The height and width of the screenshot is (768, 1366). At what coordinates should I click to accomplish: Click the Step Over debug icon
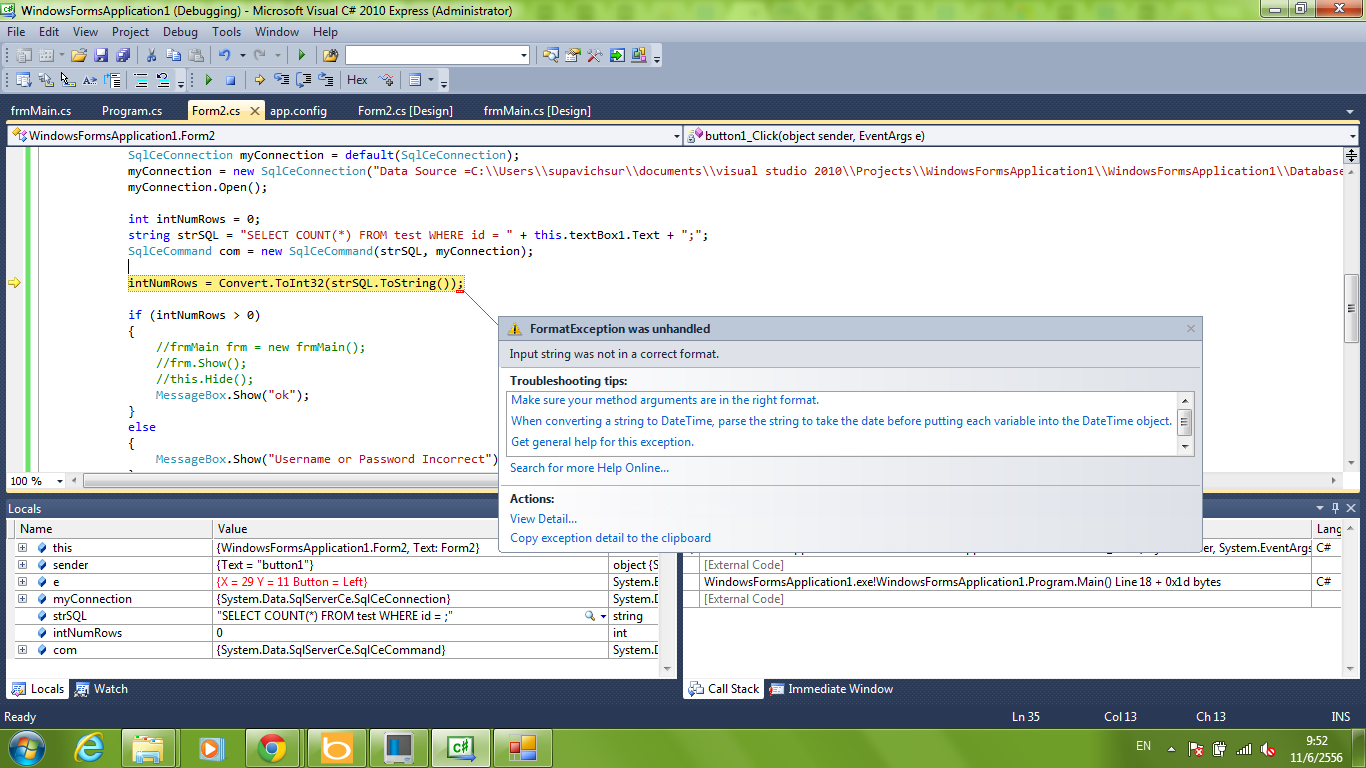click(x=303, y=80)
